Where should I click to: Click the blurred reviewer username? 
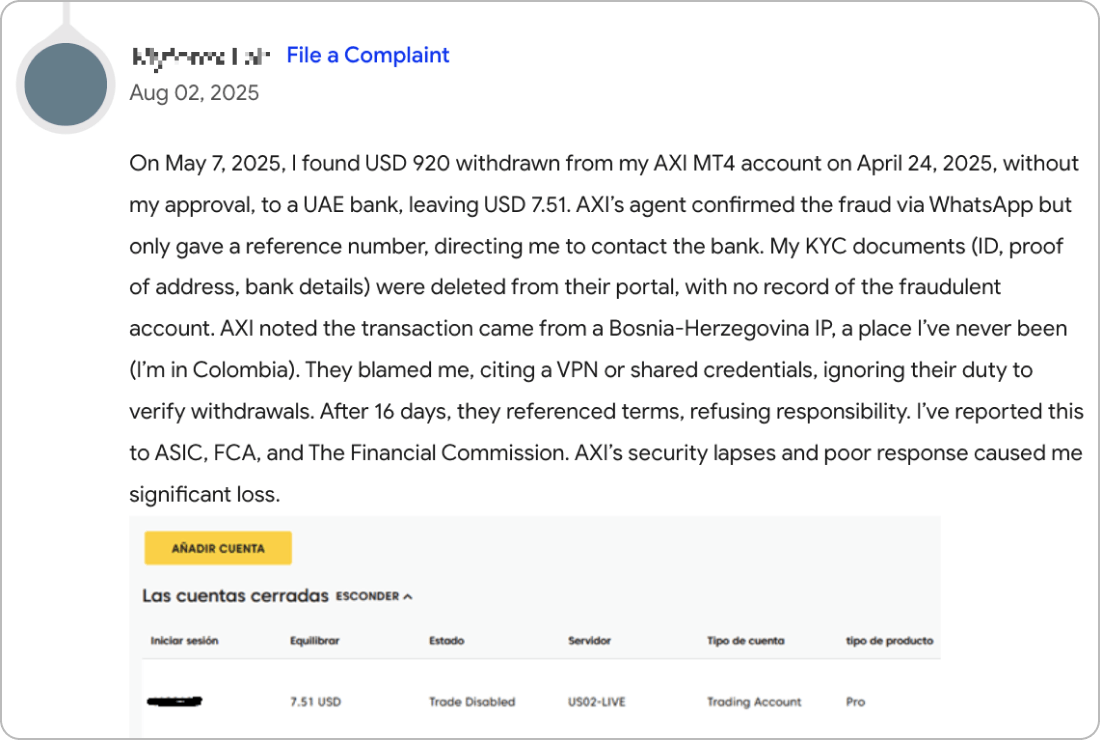tap(201, 56)
